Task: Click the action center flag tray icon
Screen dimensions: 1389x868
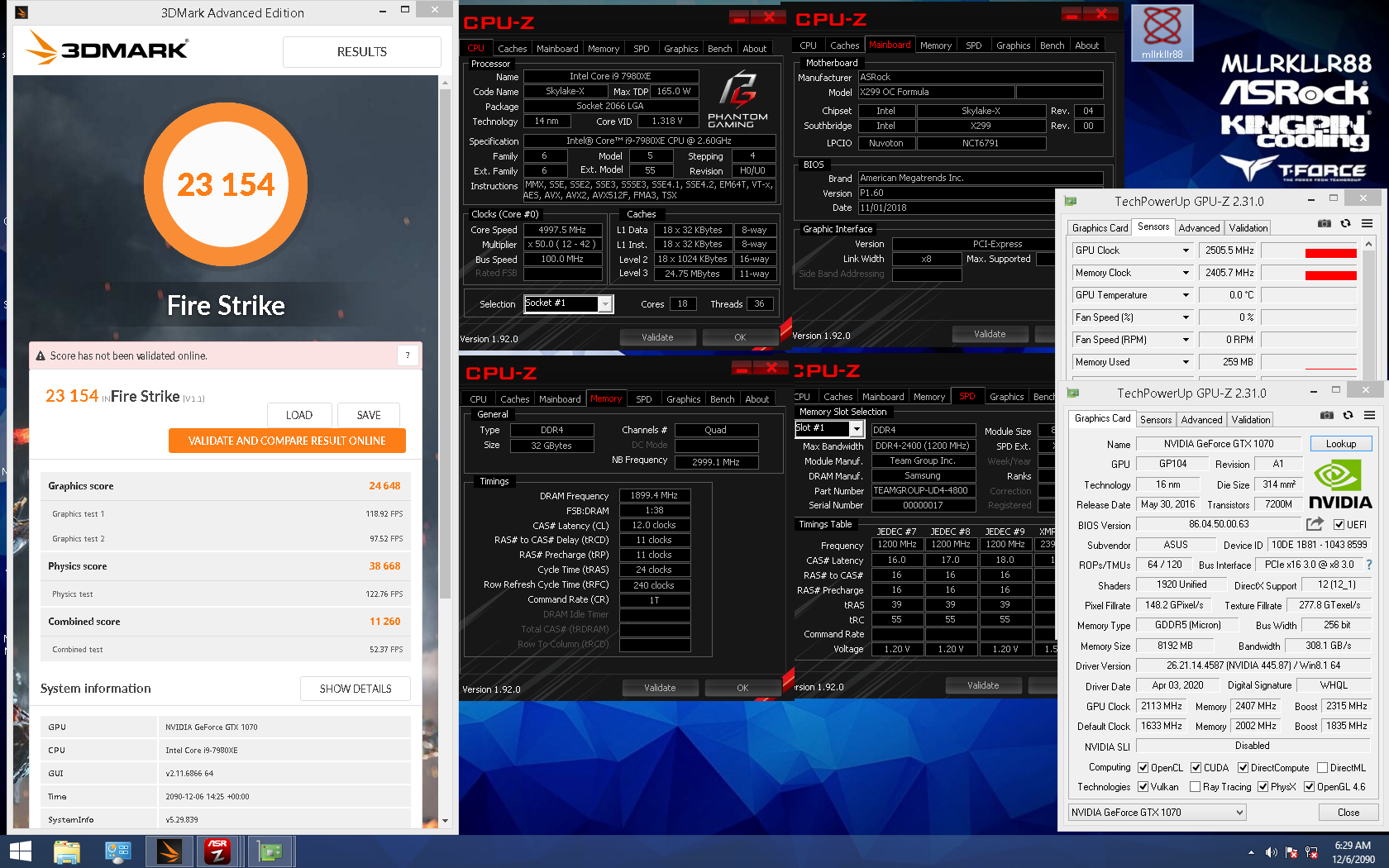Action: 1291,852
